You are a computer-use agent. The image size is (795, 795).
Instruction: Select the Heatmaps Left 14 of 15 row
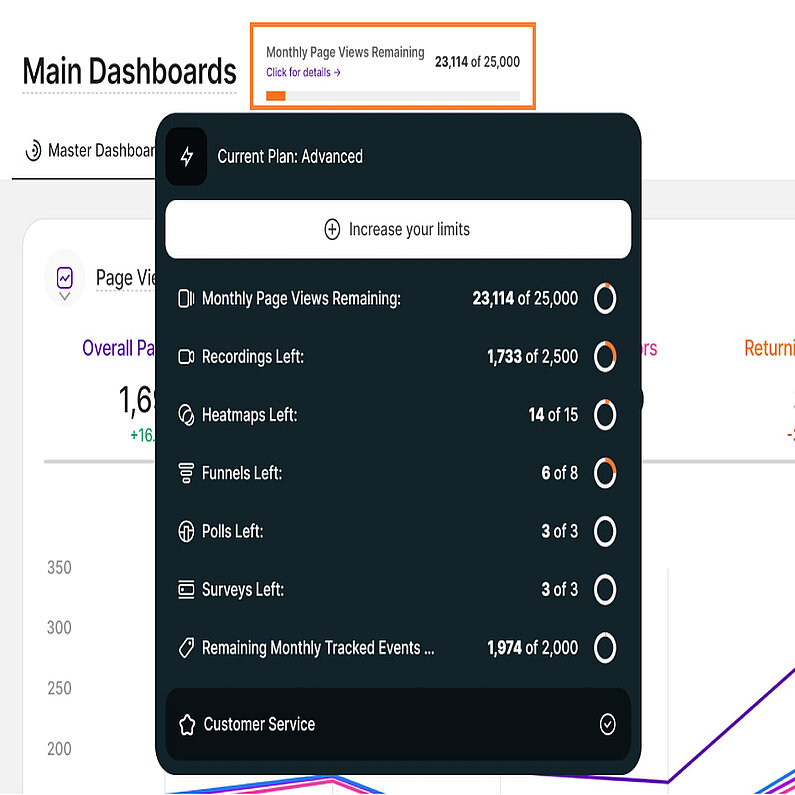tap(398, 415)
